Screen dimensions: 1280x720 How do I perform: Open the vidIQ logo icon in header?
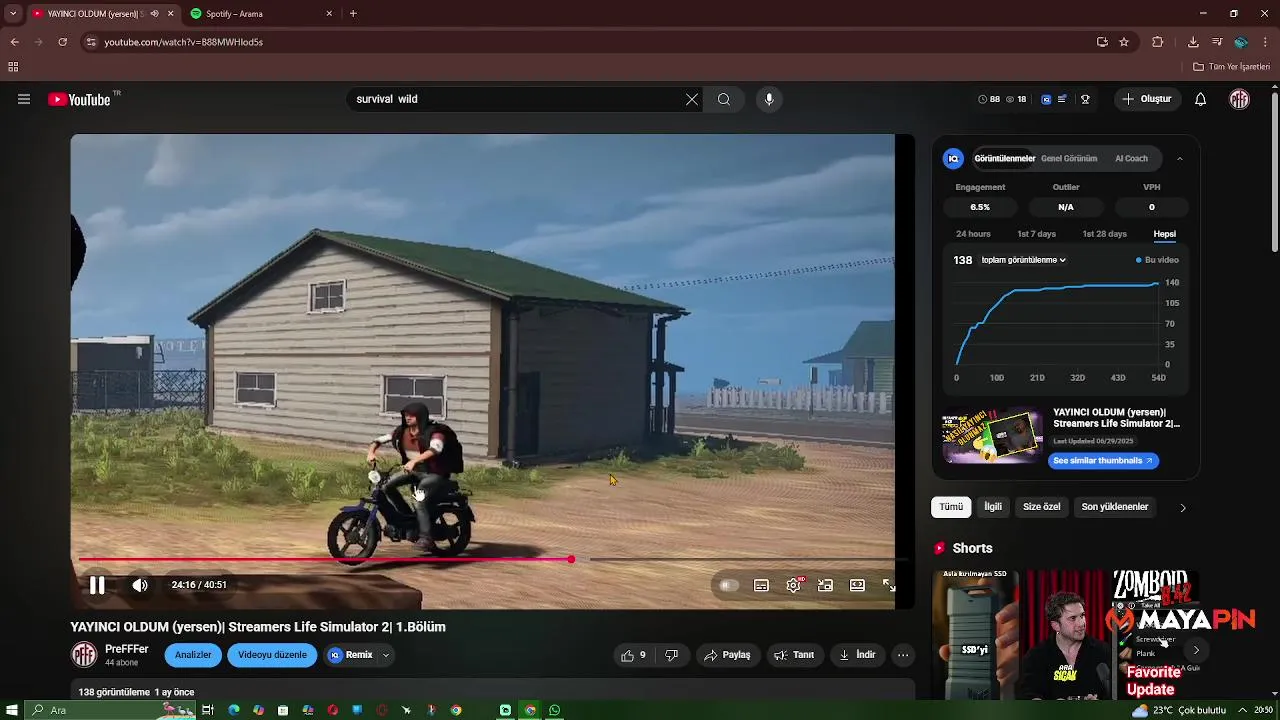tap(1046, 99)
